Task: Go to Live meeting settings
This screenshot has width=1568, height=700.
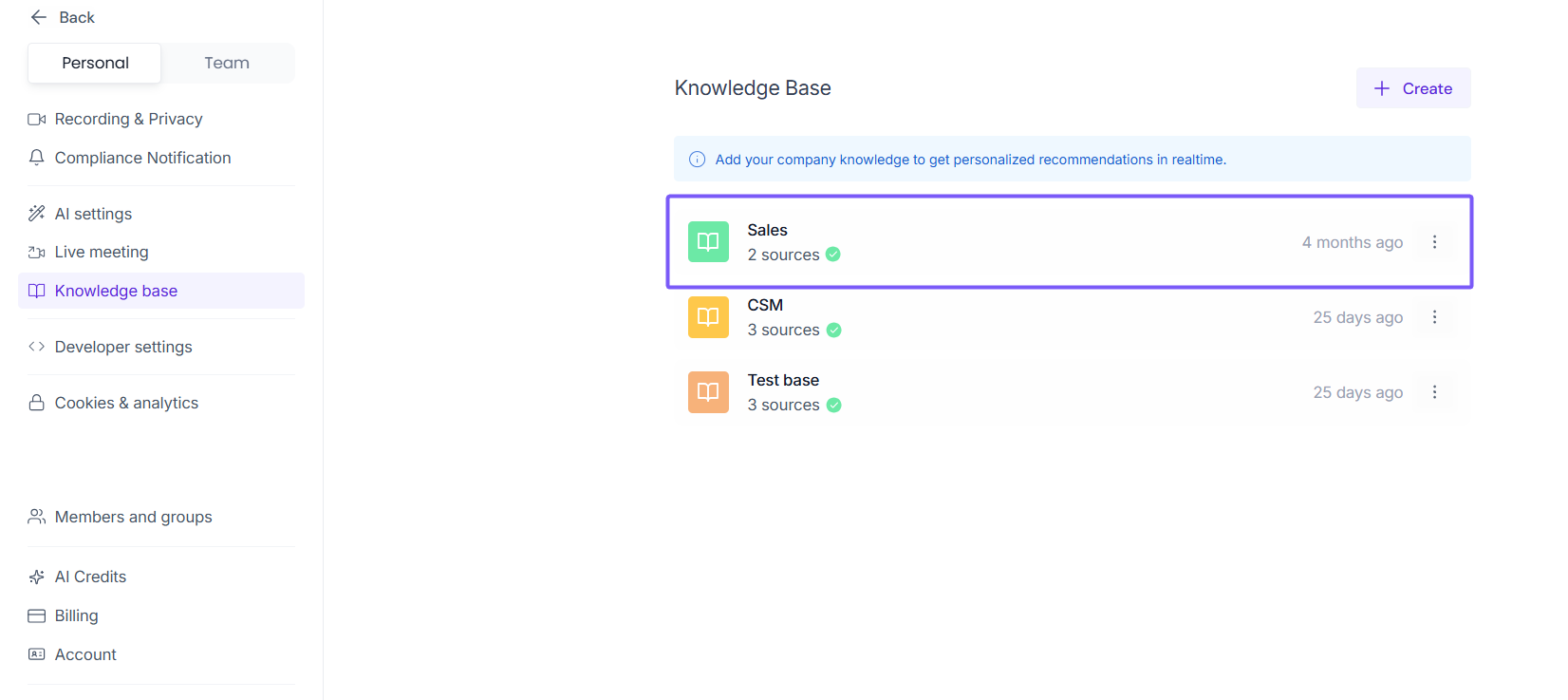Action: pyautogui.click(x=102, y=252)
